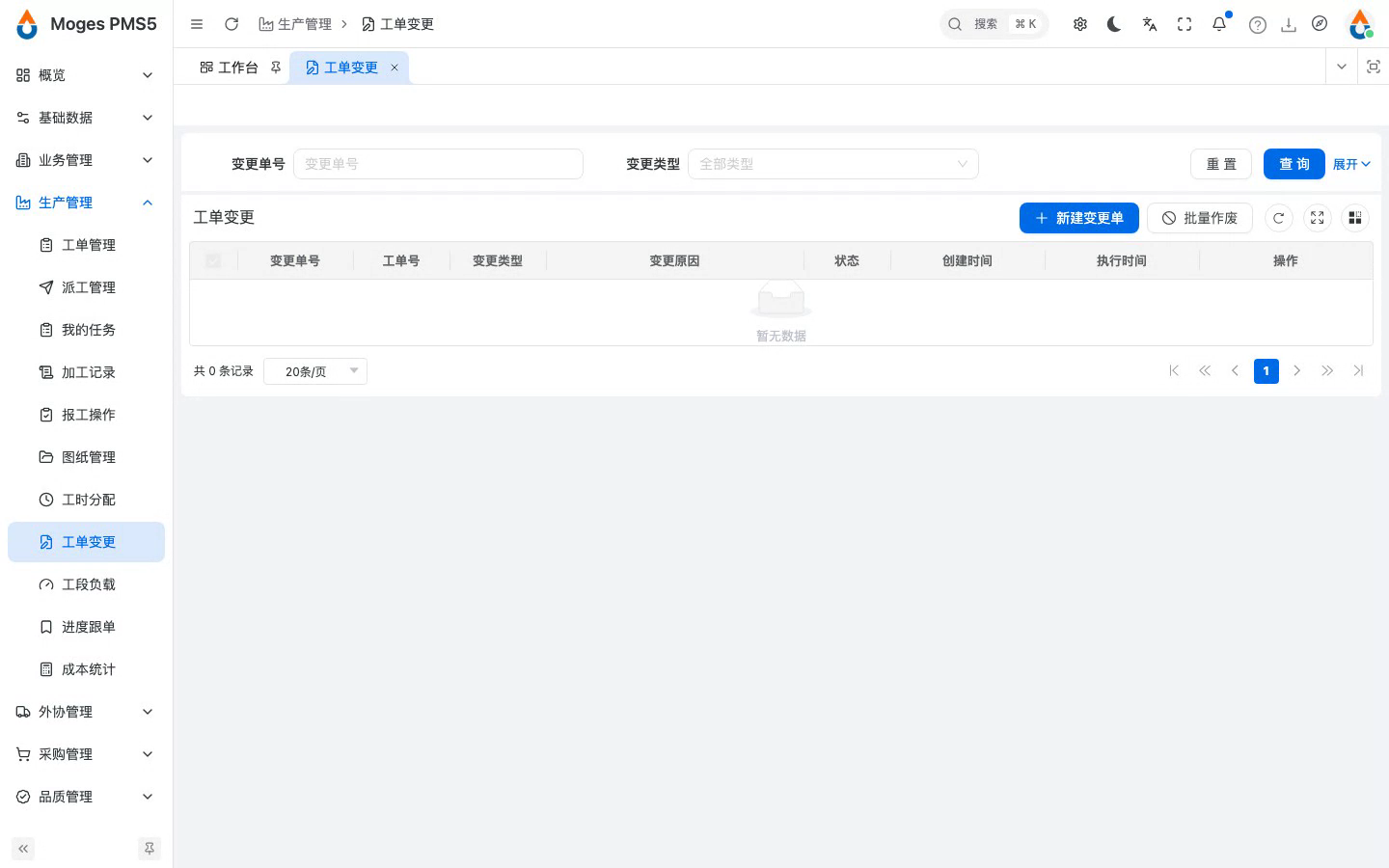Focus the 变更单号 input field
Viewport: 1389px width, 868px height.
(438, 164)
